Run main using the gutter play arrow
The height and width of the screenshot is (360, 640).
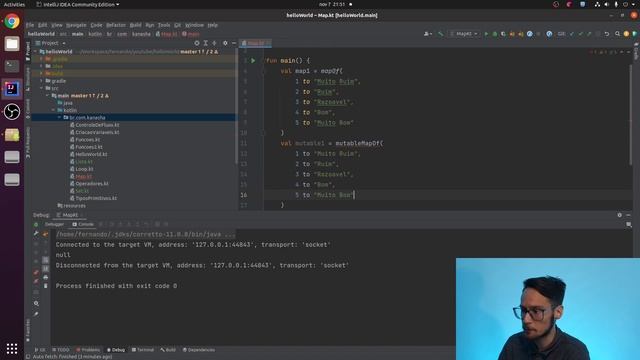click(x=253, y=60)
